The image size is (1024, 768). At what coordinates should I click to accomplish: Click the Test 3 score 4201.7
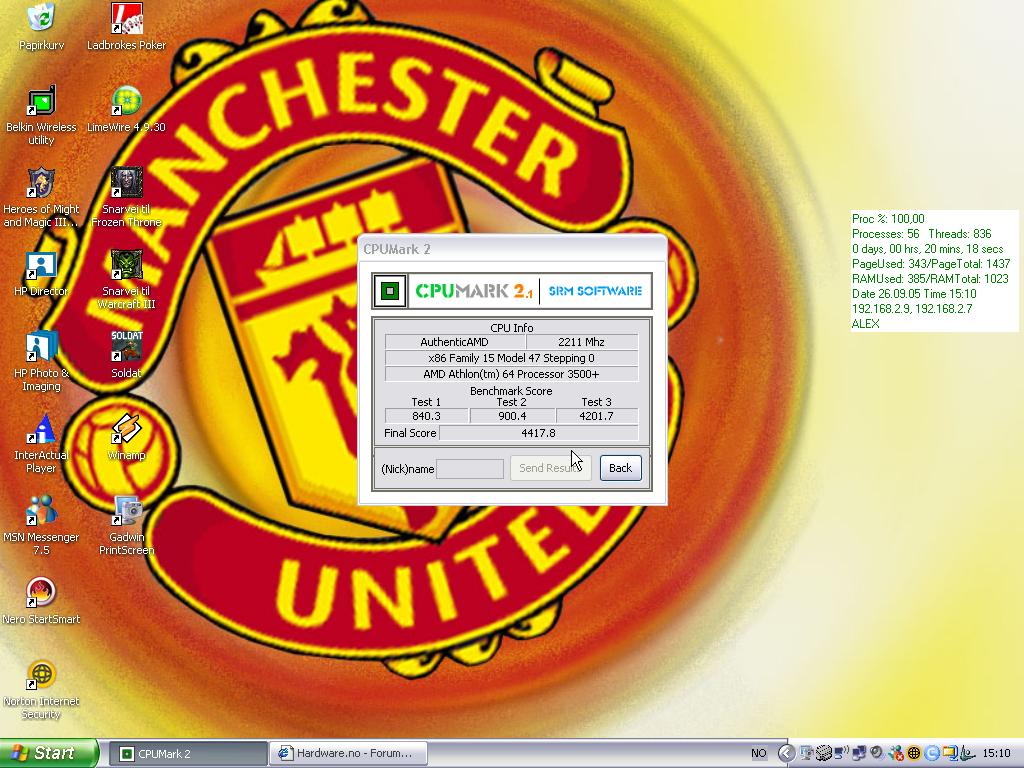(596, 416)
